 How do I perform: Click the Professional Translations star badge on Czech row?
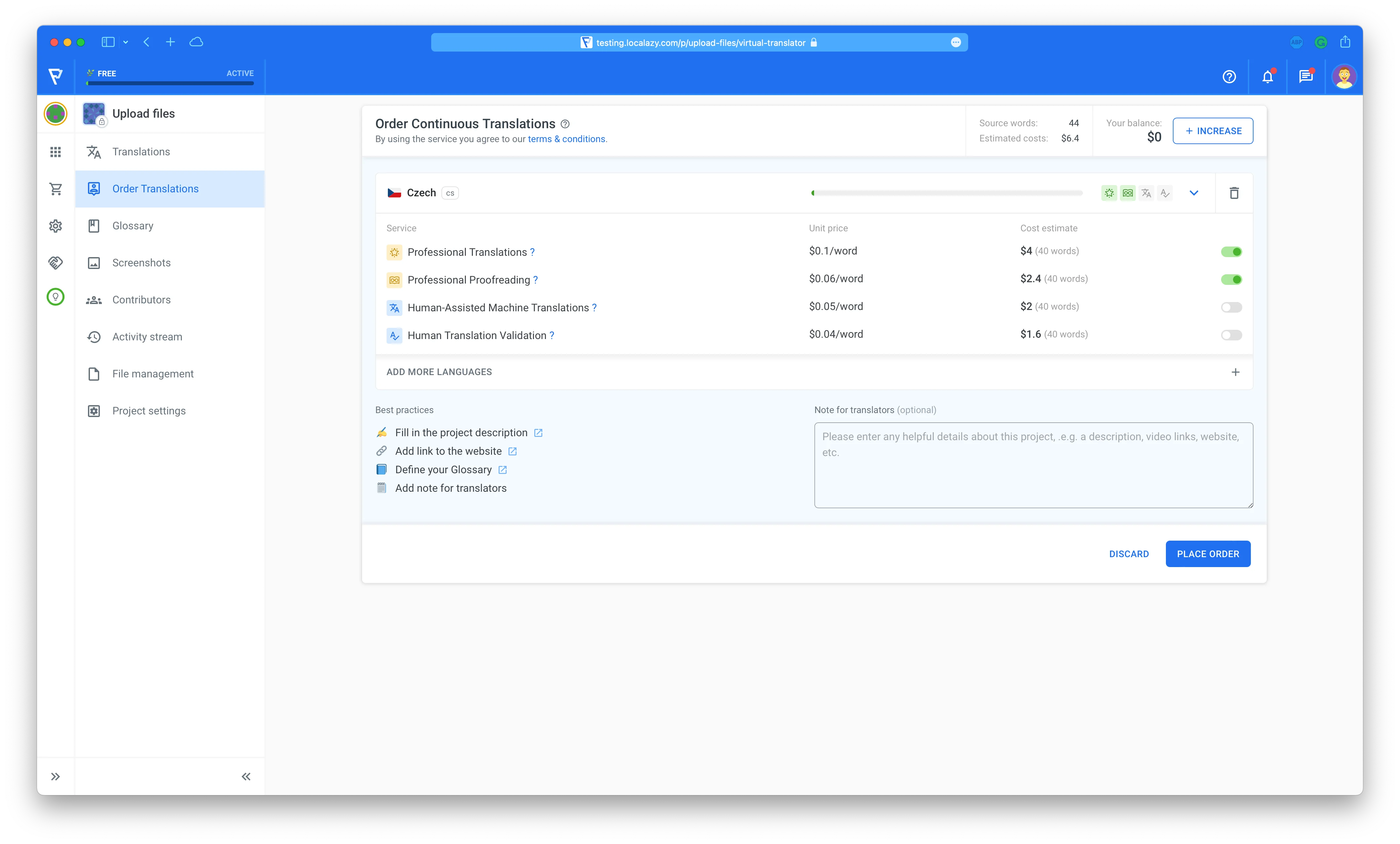(1108, 193)
